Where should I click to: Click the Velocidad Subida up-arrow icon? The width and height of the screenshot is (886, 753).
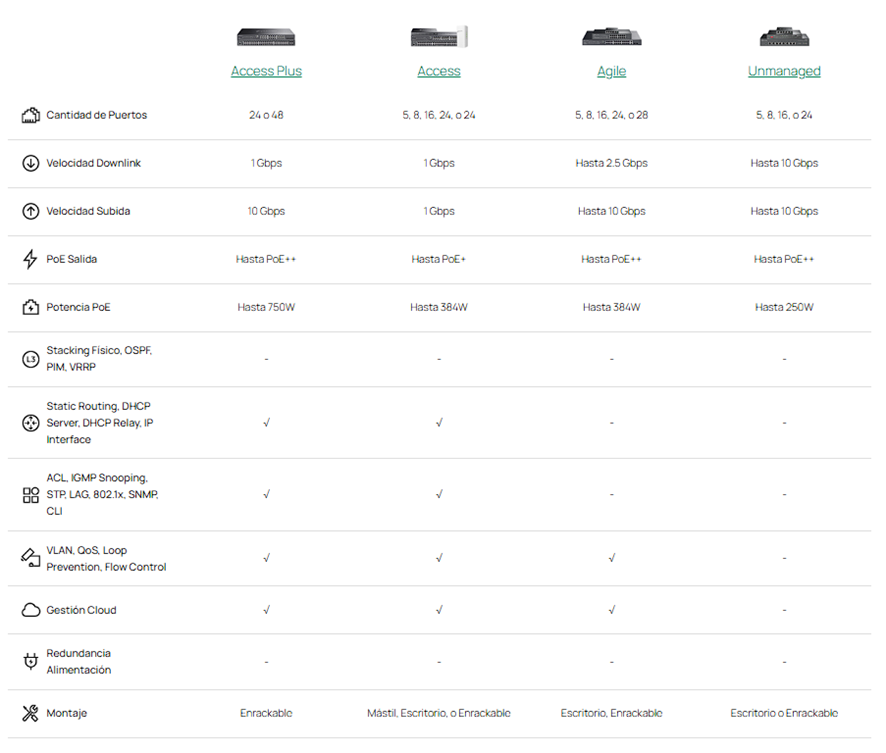pos(30,211)
